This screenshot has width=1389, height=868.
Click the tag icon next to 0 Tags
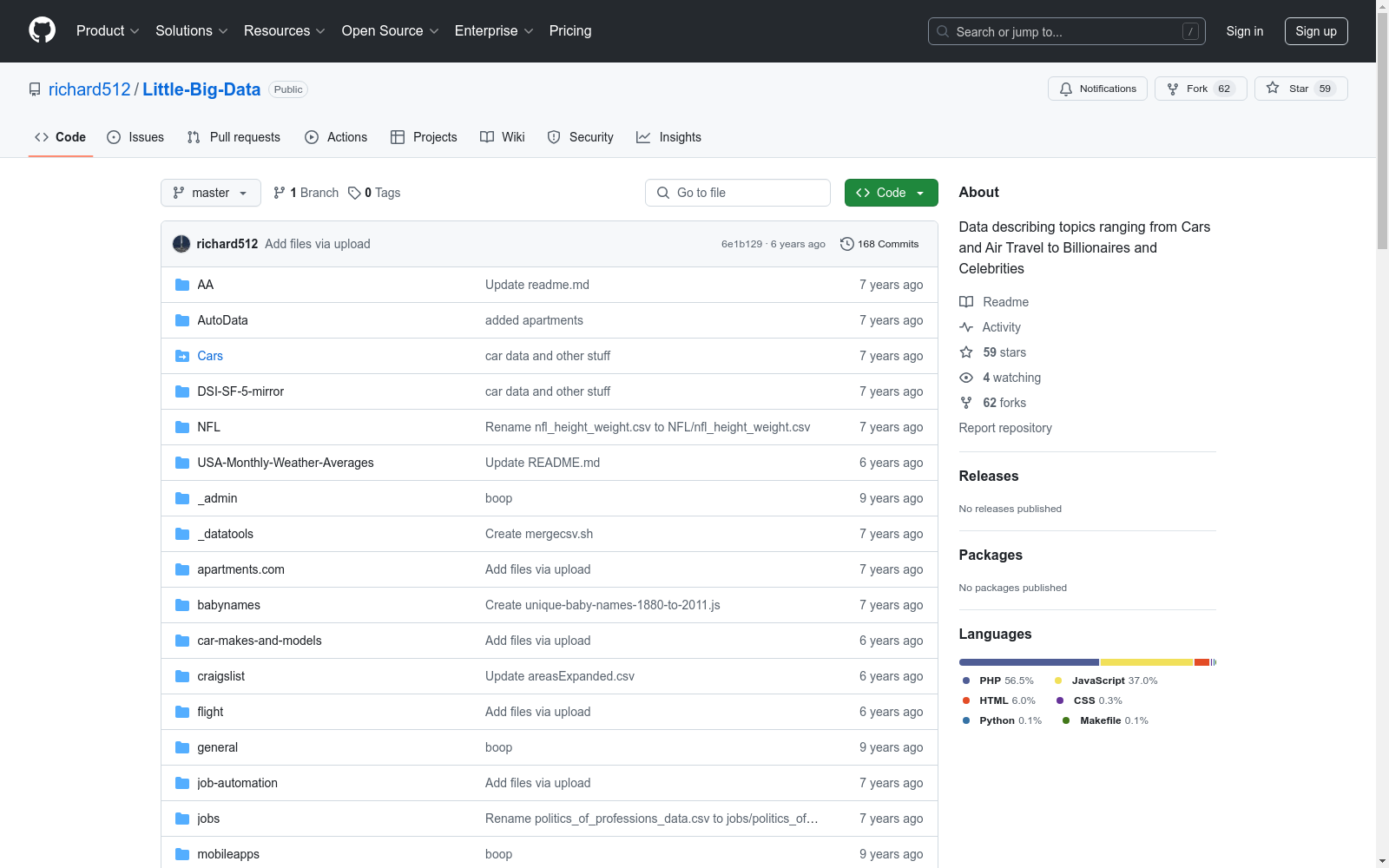354,193
